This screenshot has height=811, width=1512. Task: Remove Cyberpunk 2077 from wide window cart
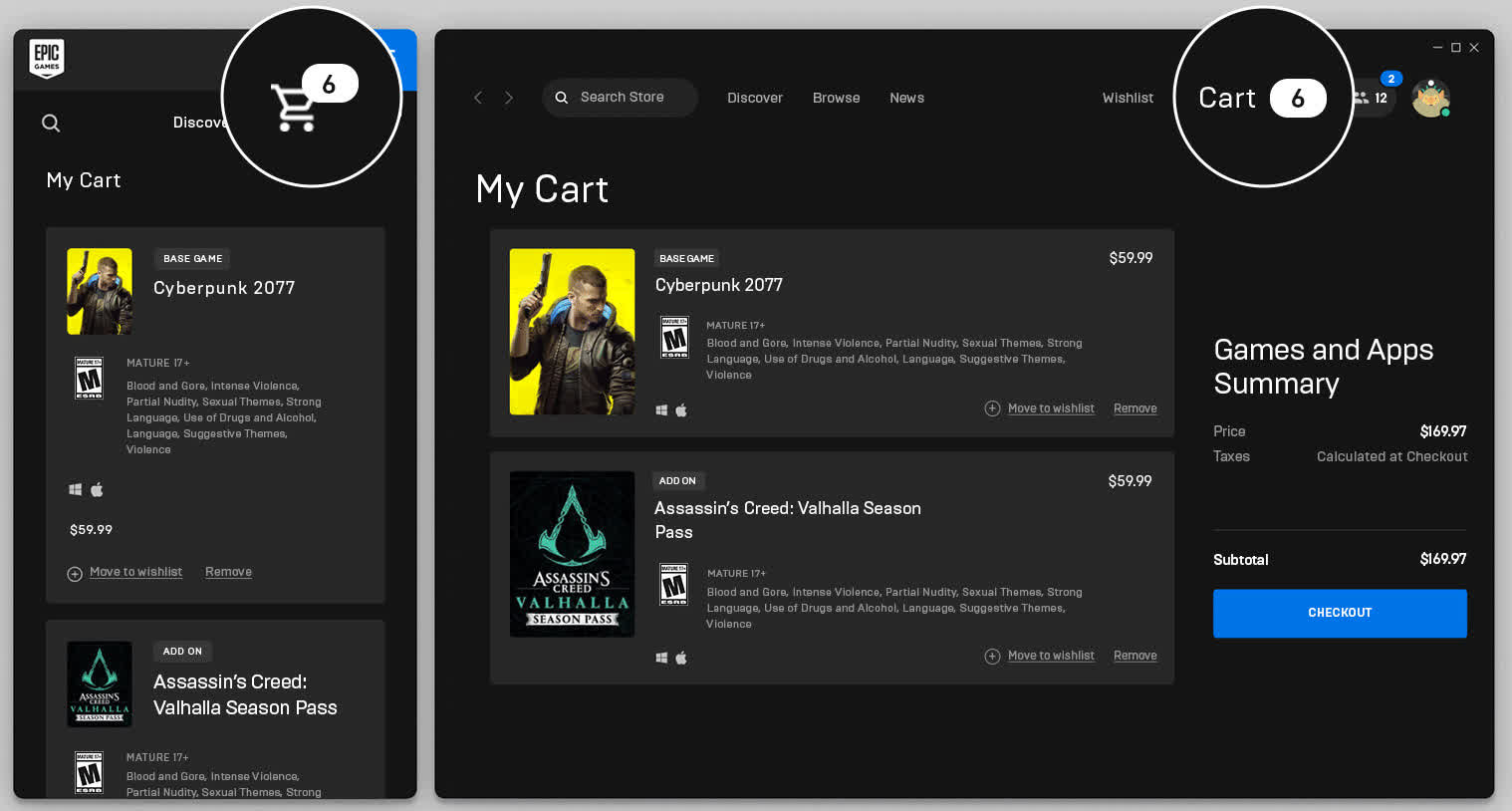point(1134,408)
